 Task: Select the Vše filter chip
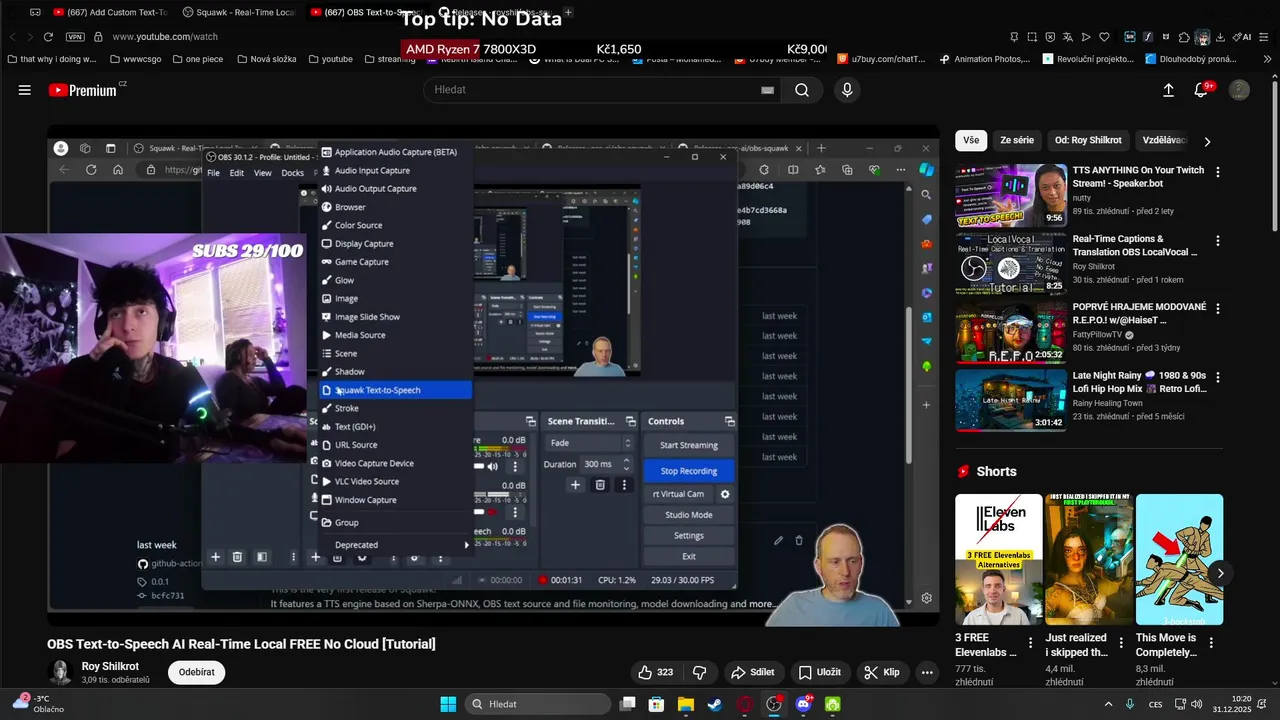point(971,141)
